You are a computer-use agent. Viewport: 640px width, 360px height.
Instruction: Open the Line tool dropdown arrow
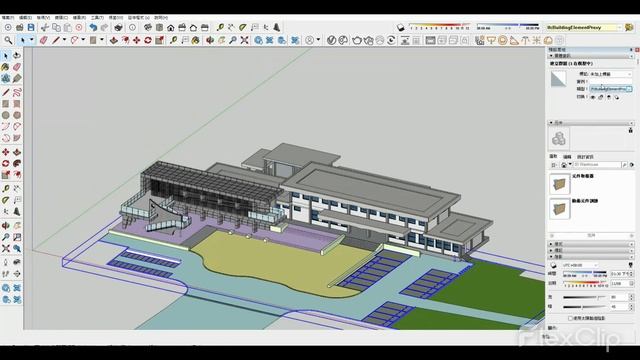64,40
